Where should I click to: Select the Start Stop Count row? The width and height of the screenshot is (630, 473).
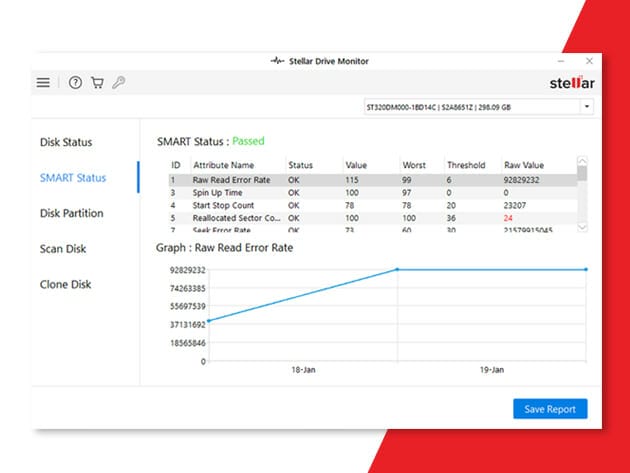tap(225, 205)
